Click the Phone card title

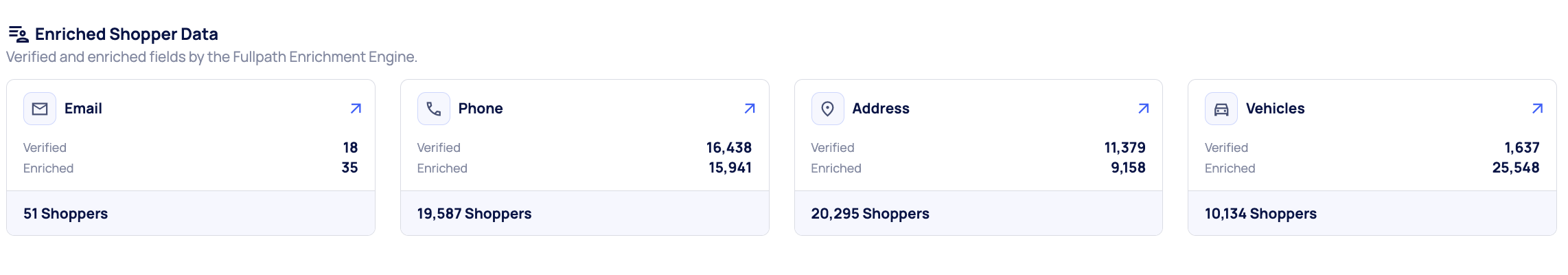[481, 109]
